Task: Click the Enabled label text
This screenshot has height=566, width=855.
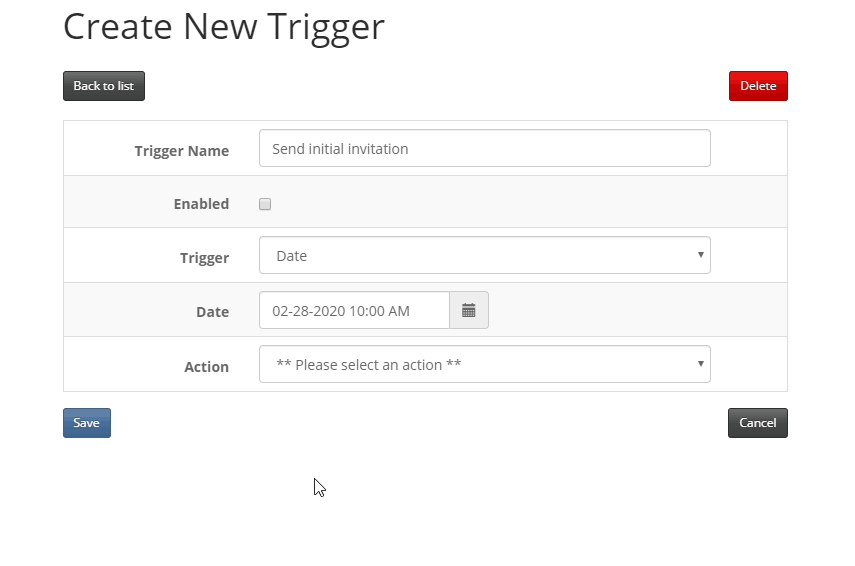Action: (201, 204)
